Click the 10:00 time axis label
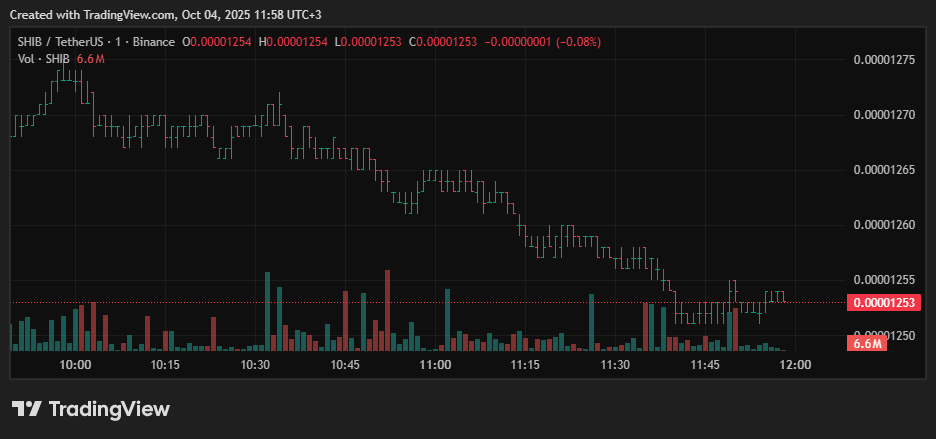936x439 pixels. [75, 366]
